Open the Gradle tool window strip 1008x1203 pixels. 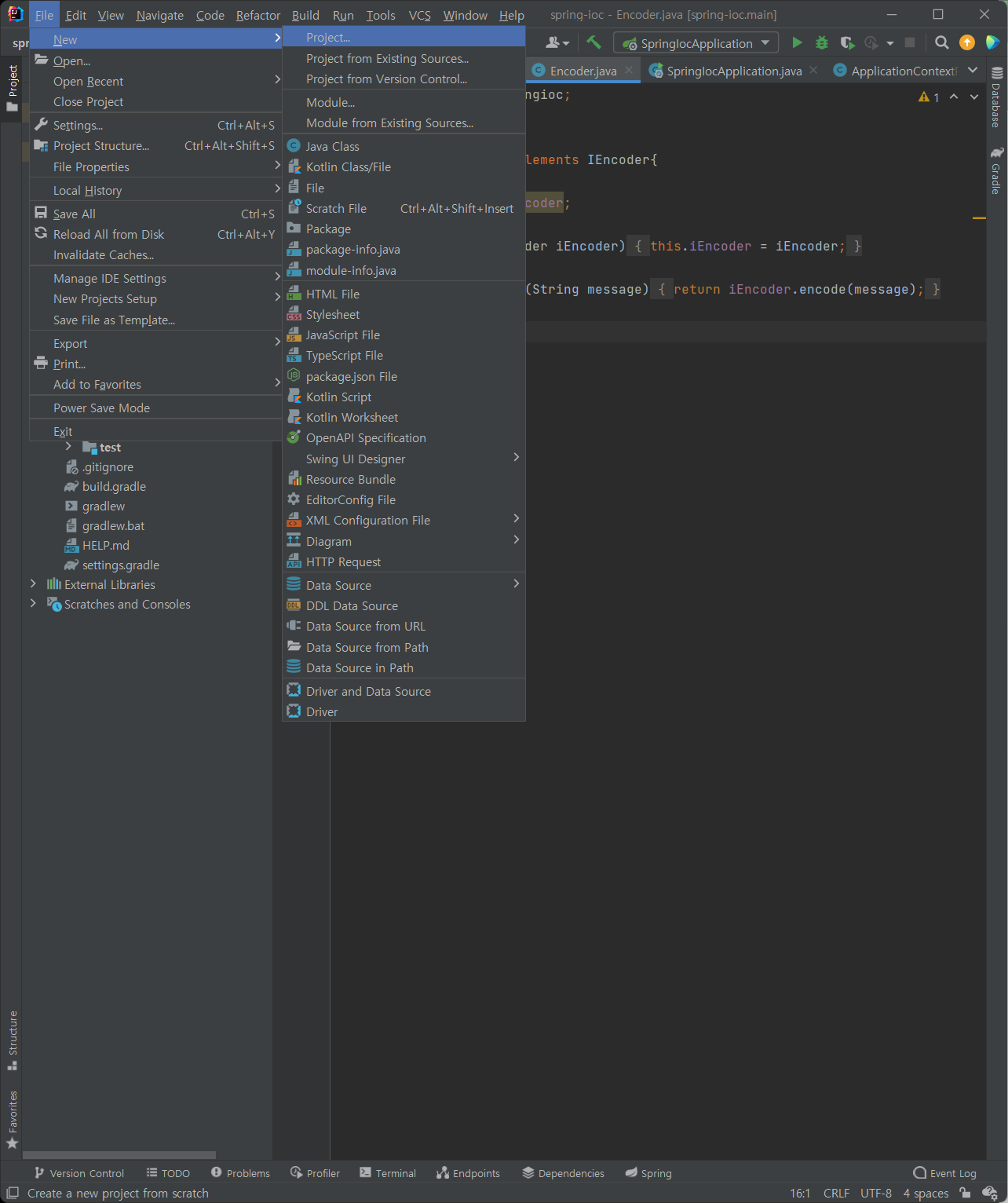[x=997, y=170]
